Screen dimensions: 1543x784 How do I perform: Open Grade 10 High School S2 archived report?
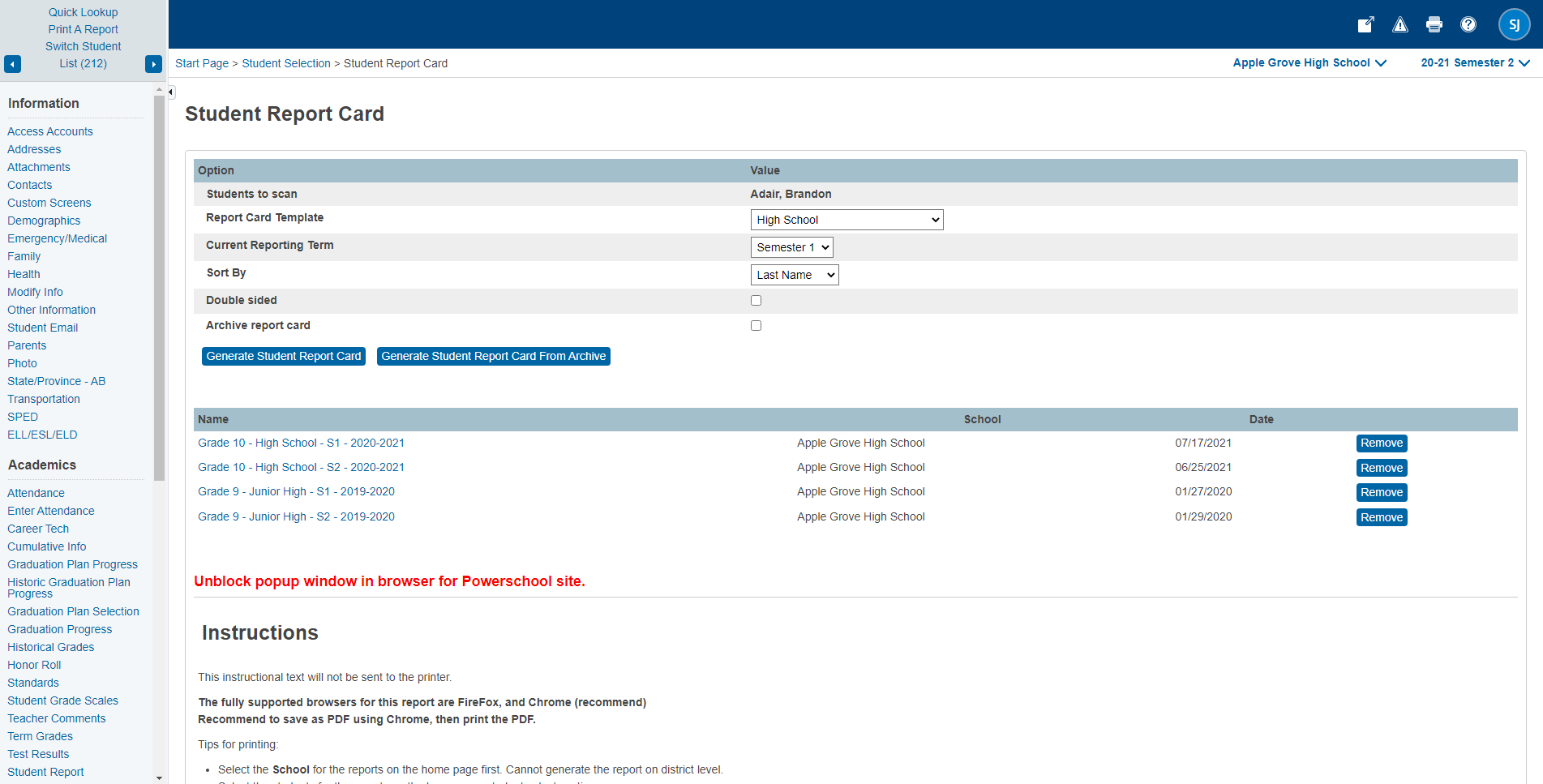301,468
